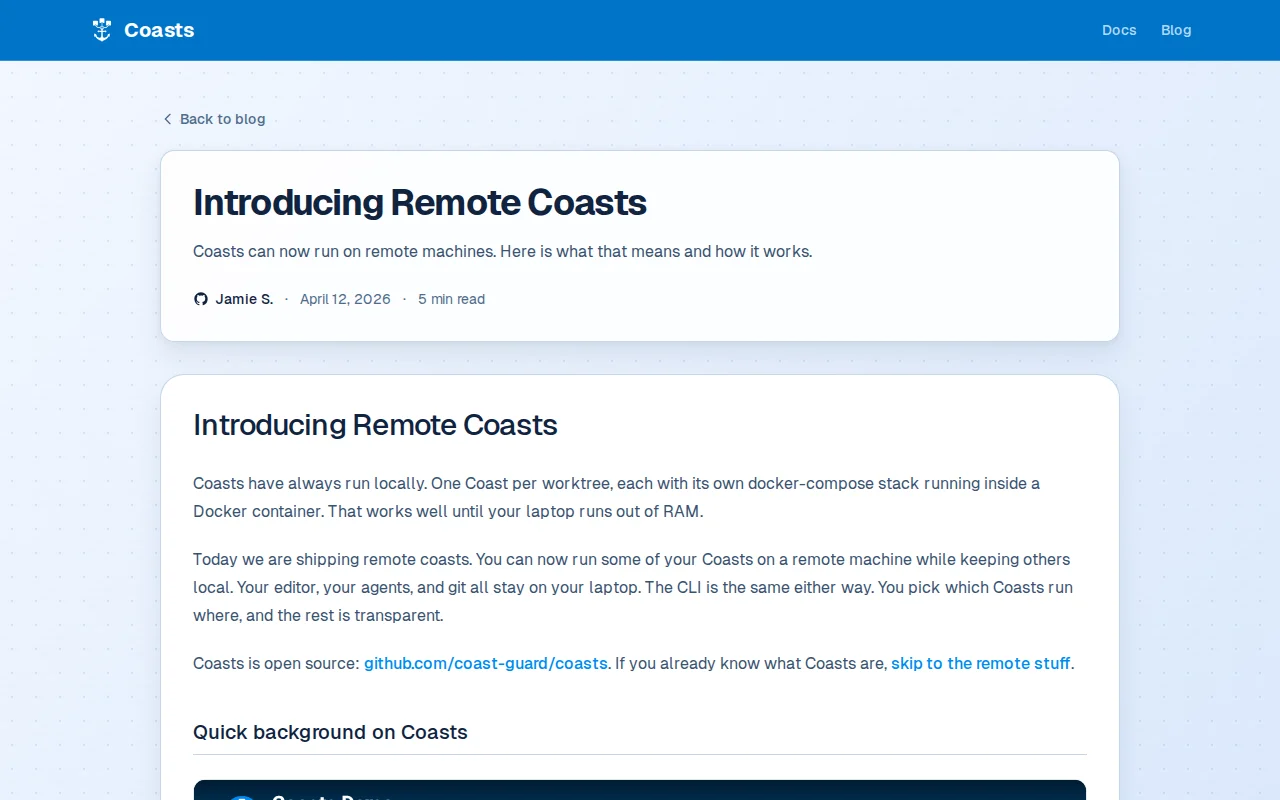The image size is (1280, 800).
Task: Open the Coasts Demo video thumbnail
Action: 640,790
